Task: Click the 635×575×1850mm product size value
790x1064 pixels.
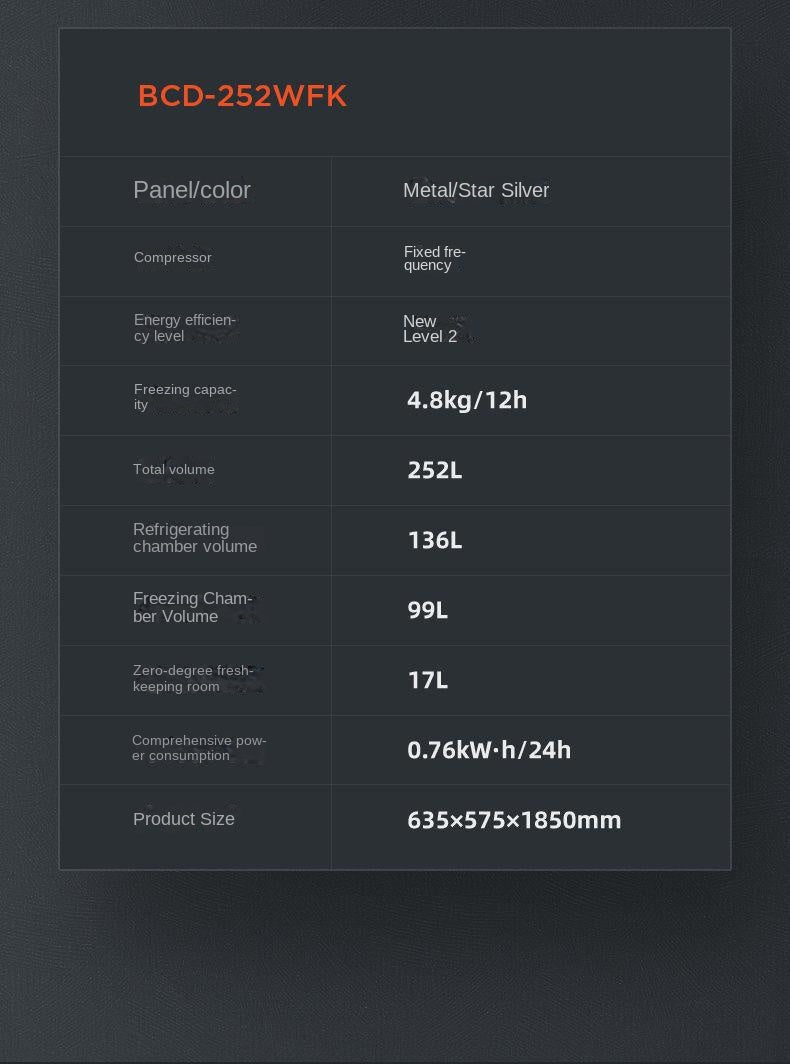Action: coord(514,820)
